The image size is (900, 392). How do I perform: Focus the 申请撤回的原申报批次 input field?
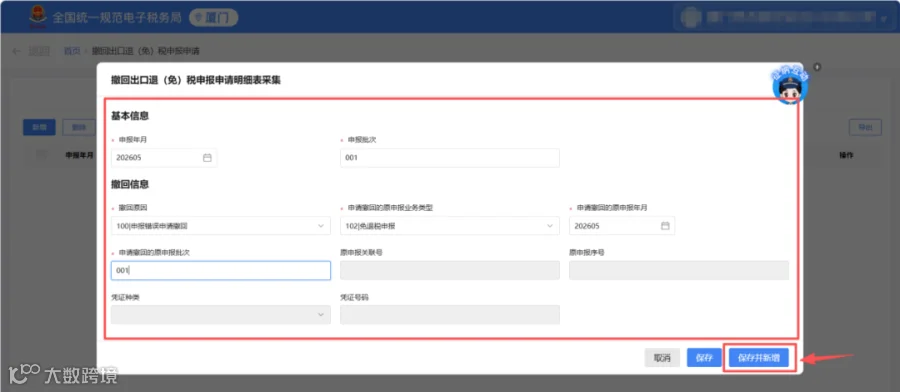coord(220,270)
